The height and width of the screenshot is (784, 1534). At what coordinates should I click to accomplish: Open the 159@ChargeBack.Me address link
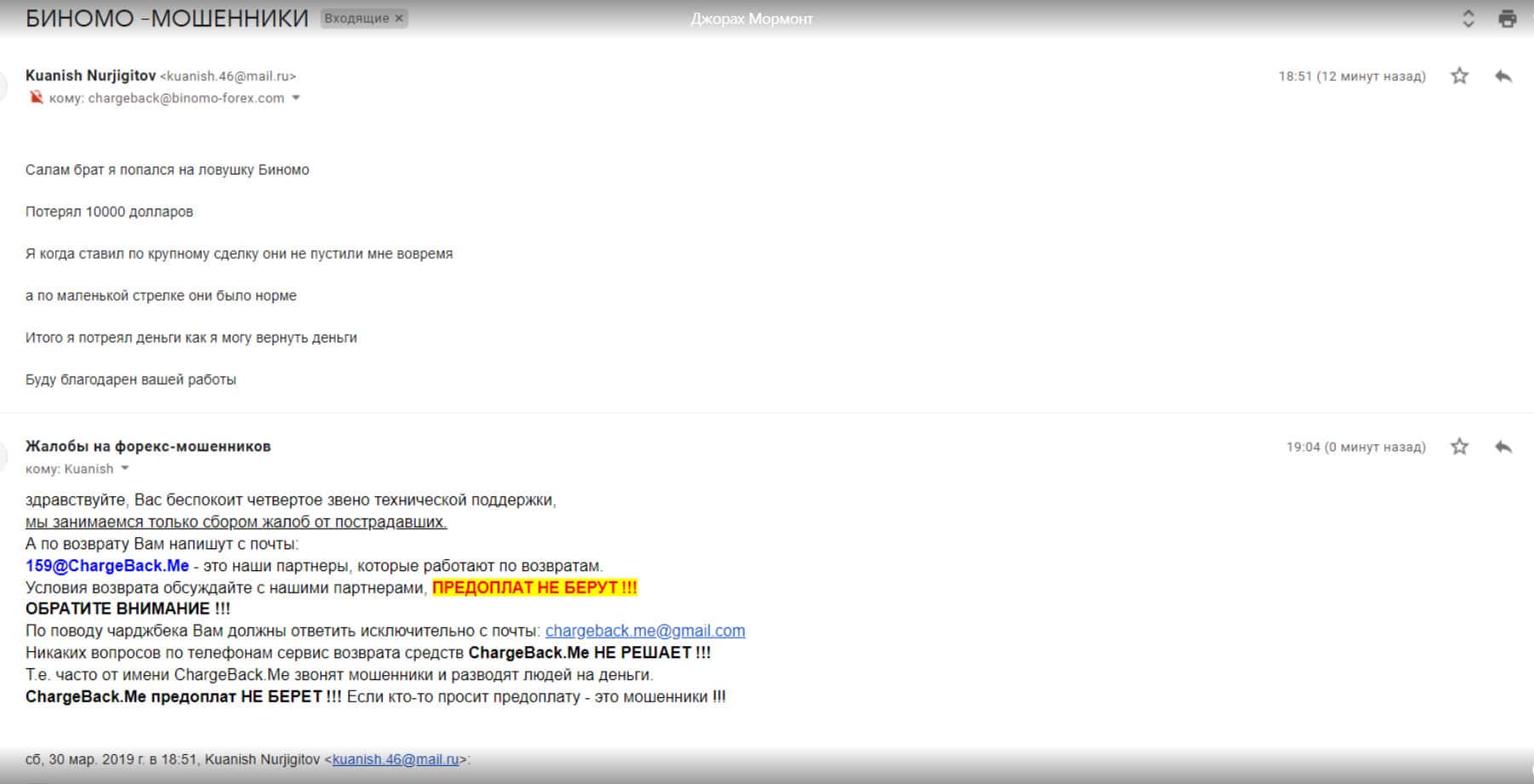[107, 566]
